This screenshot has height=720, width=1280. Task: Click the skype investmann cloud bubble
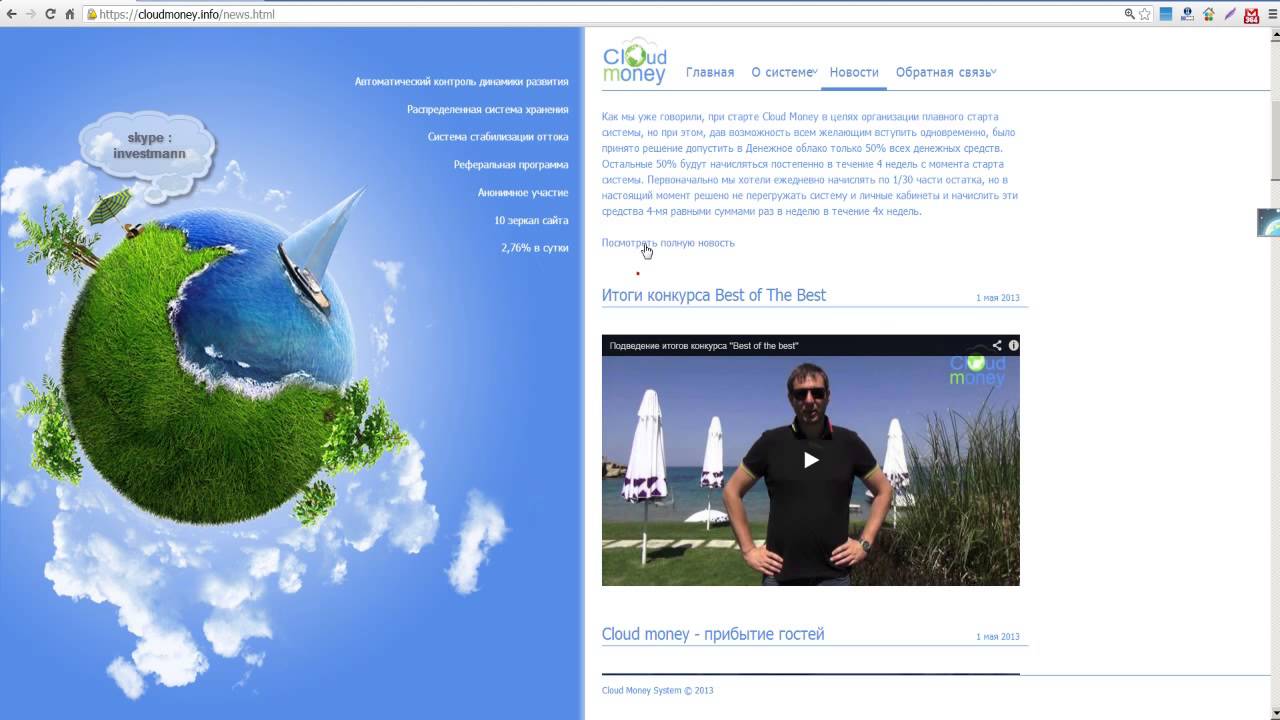[148, 148]
